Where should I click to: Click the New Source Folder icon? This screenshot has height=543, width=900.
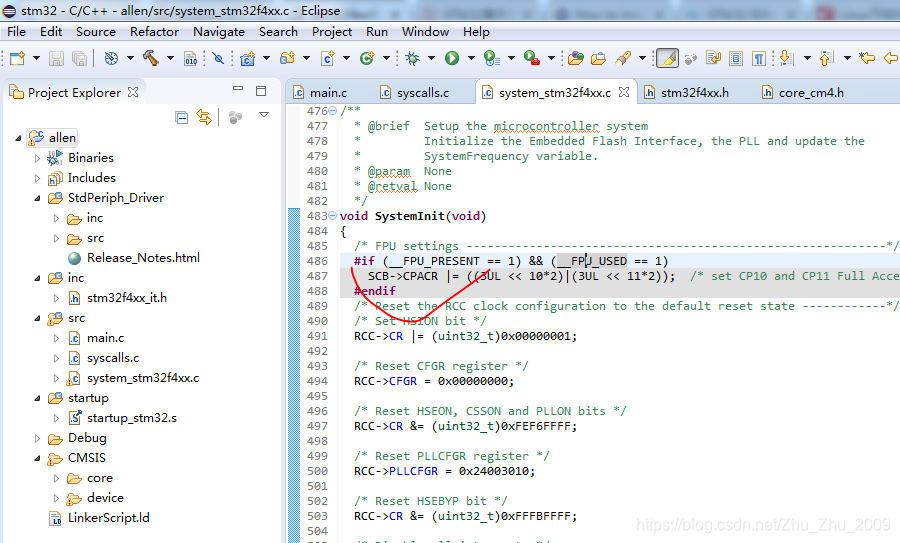pos(287,58)
